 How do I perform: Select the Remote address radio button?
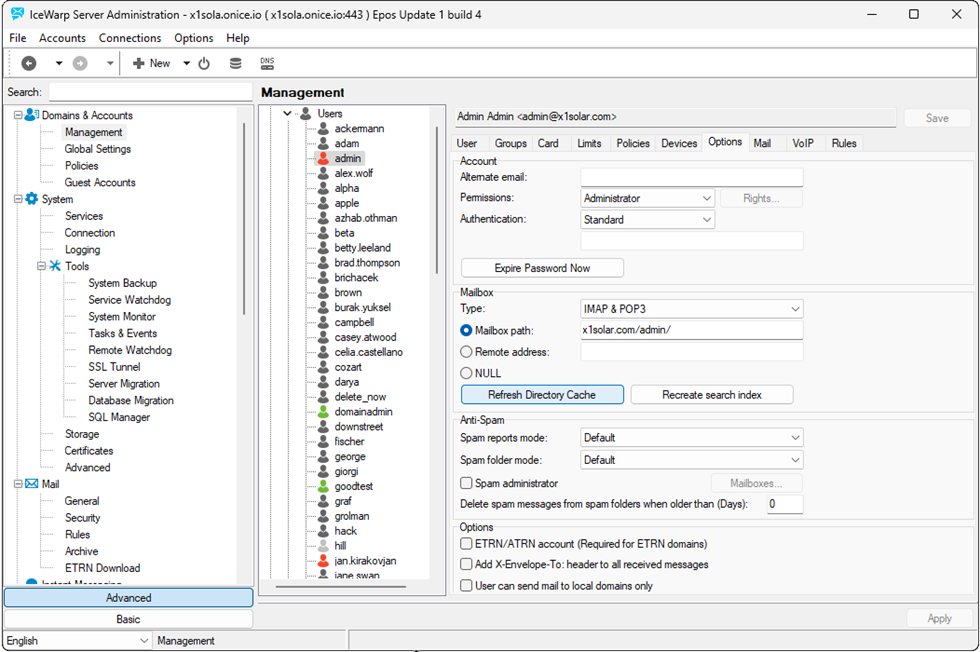click(x=466, y=352)
